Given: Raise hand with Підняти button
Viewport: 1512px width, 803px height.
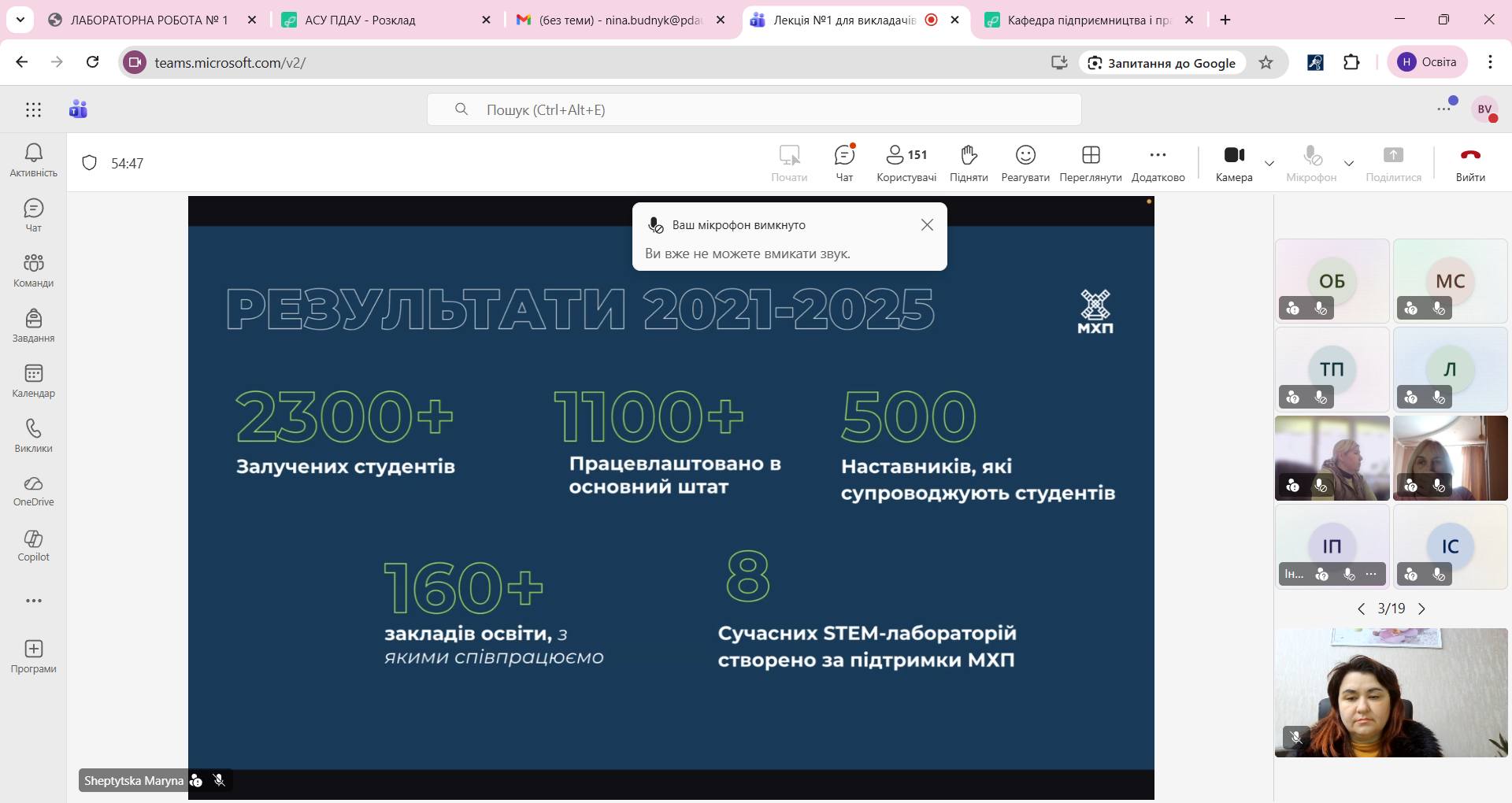Looking at the screenshot, I should (x=969, y=163).
